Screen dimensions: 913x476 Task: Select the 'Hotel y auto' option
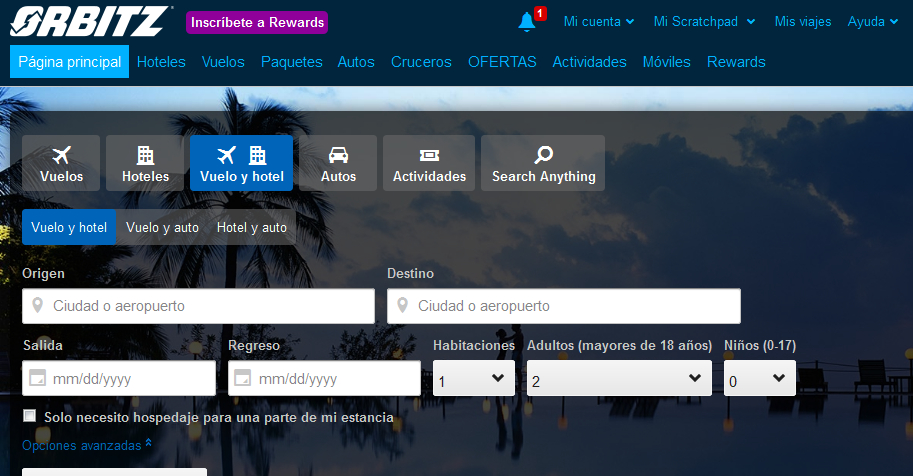point(251,227)
